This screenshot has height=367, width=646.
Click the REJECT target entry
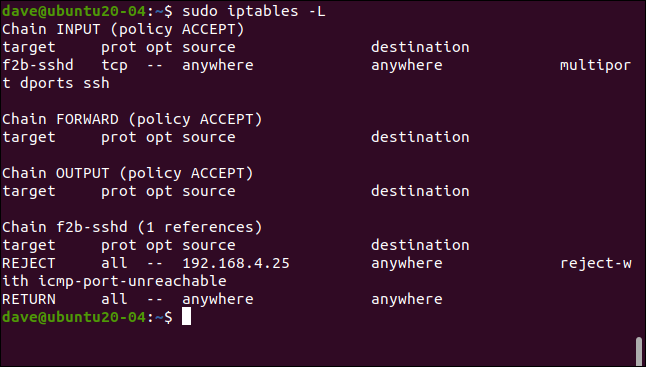[x=28, y=263]
